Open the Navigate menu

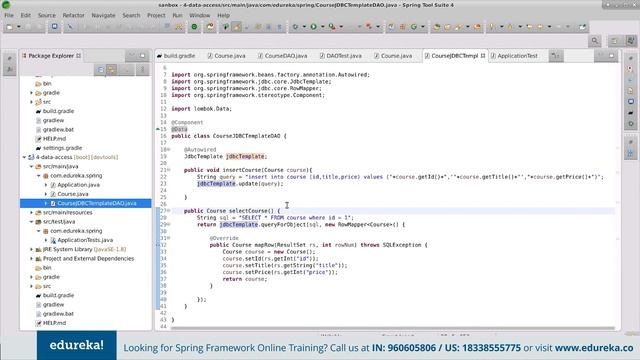tap(103, 15)
